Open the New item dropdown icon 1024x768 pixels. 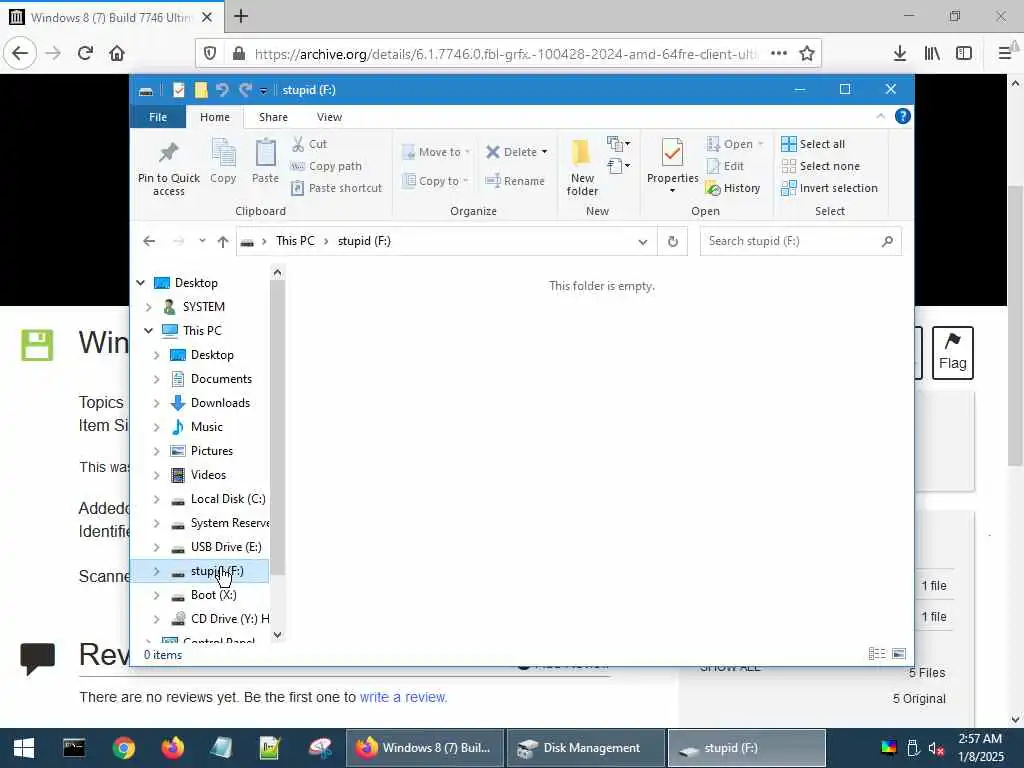click(x=618, y=143)
